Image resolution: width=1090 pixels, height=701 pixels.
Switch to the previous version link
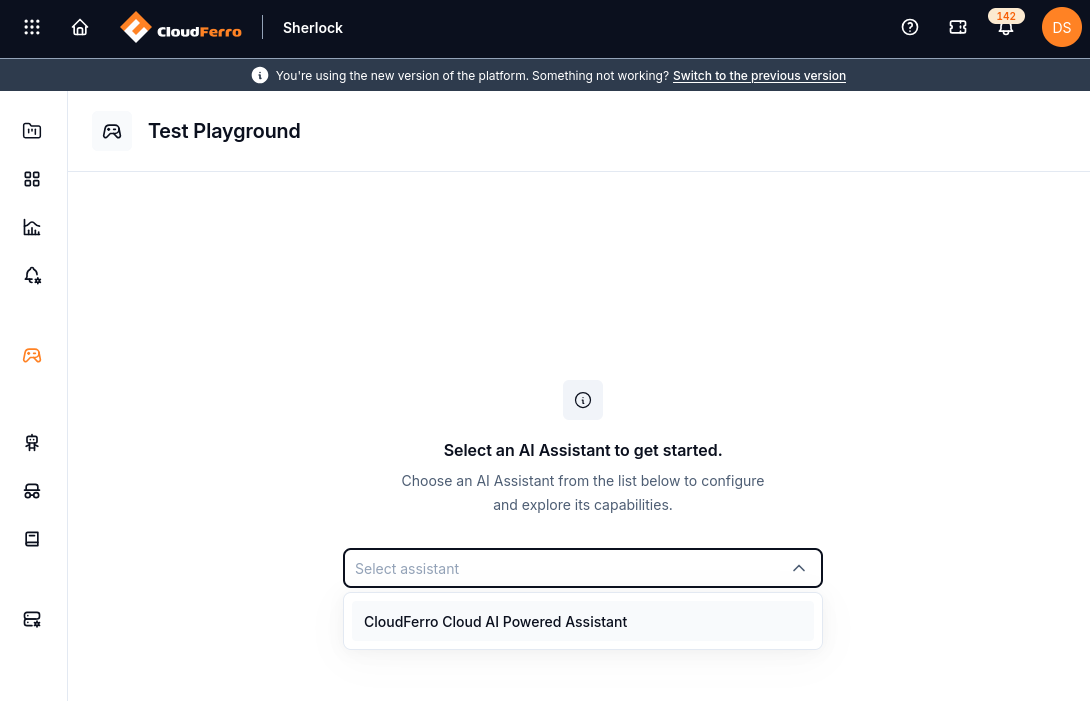(759, 76)
